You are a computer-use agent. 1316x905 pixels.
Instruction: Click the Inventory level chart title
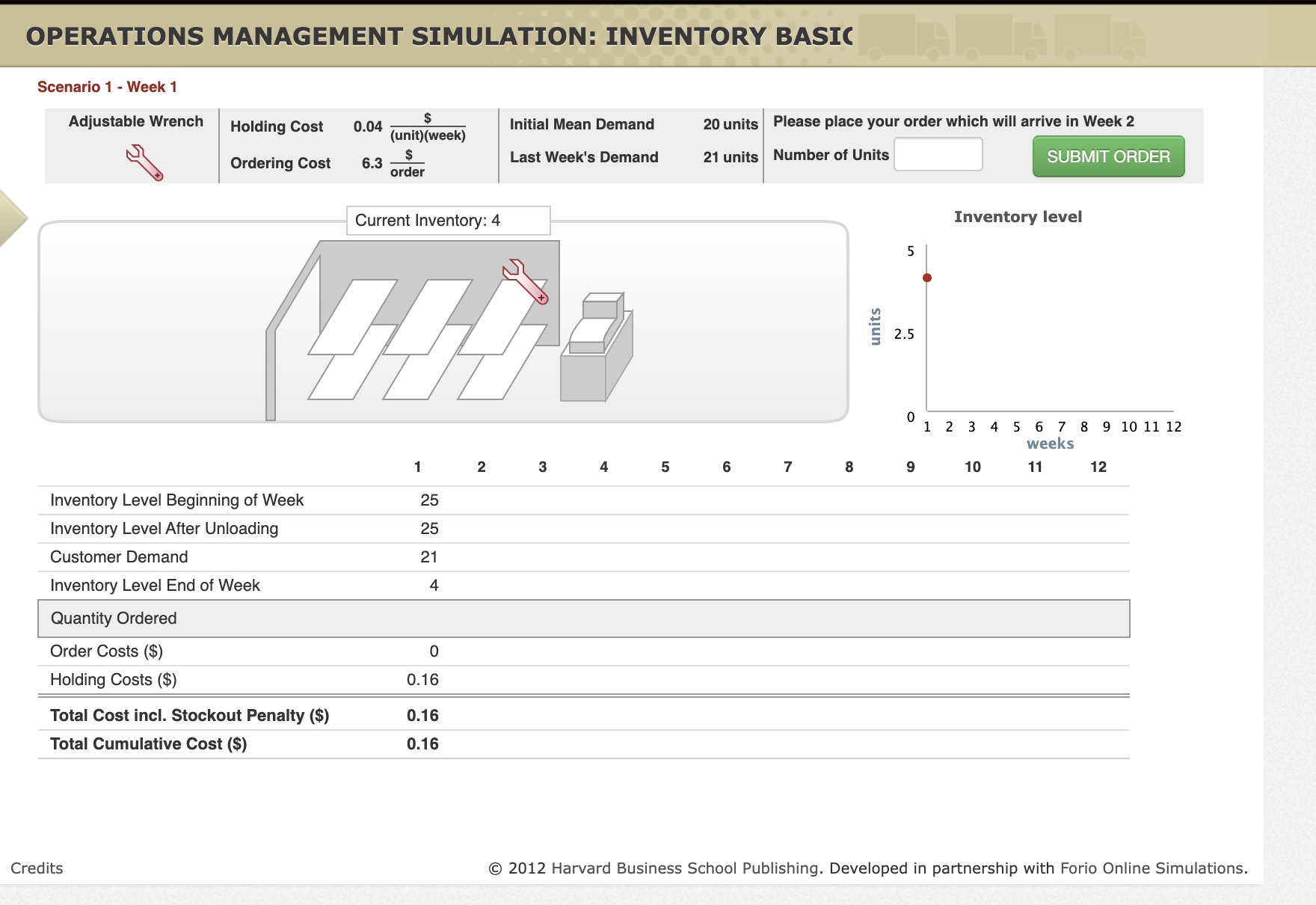tap(1018, 216)
